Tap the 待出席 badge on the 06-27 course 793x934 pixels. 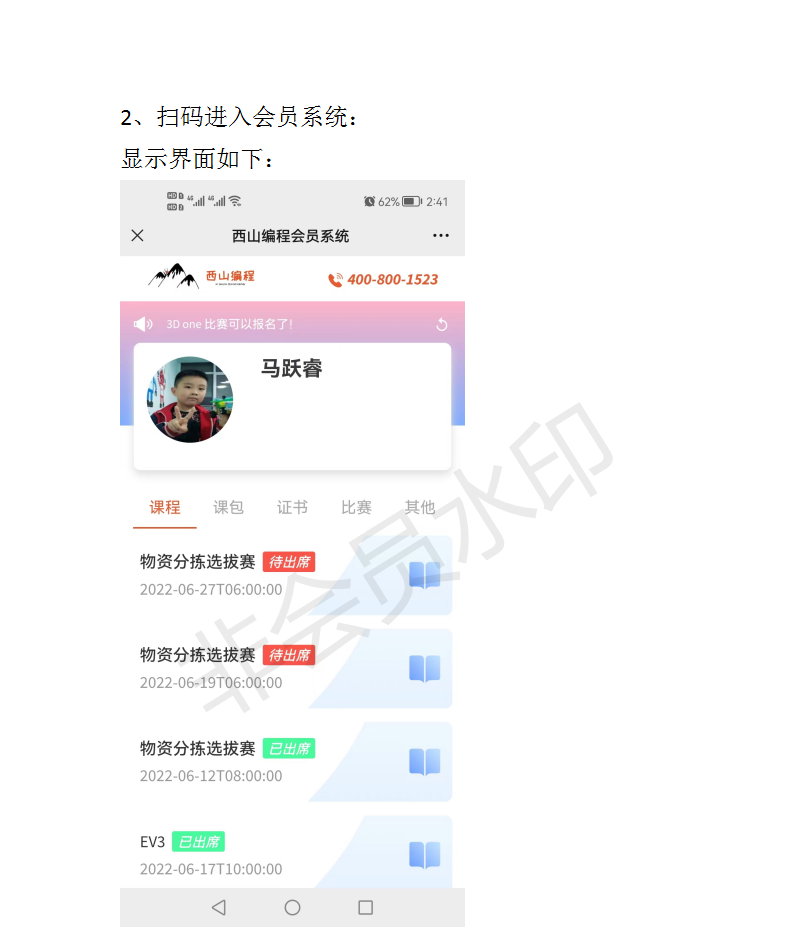click(x=289, y=562)
